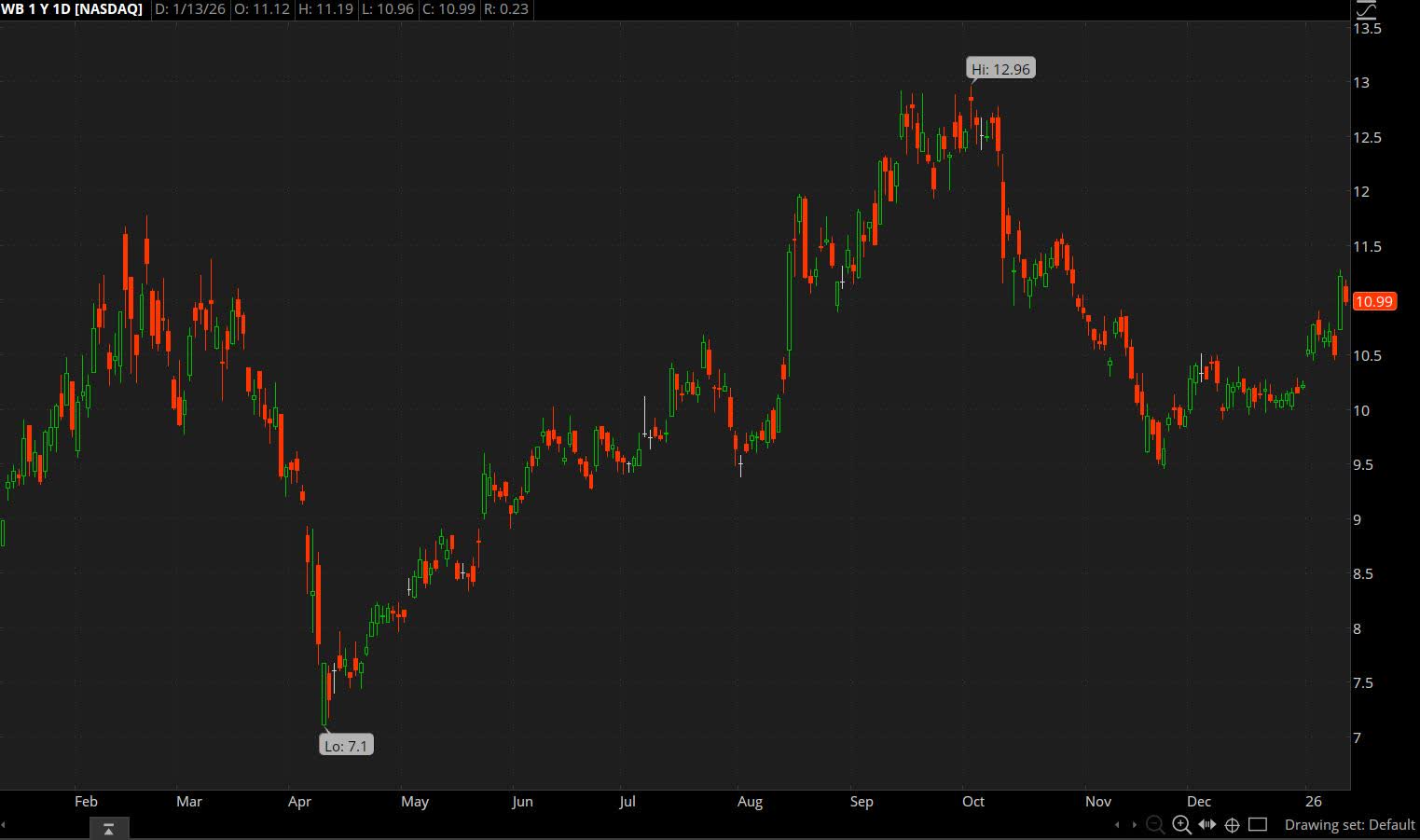This screenshot has height=840, width=1420.
Task: Click the red 10.99 current price tag
Action: (1373, 300)
